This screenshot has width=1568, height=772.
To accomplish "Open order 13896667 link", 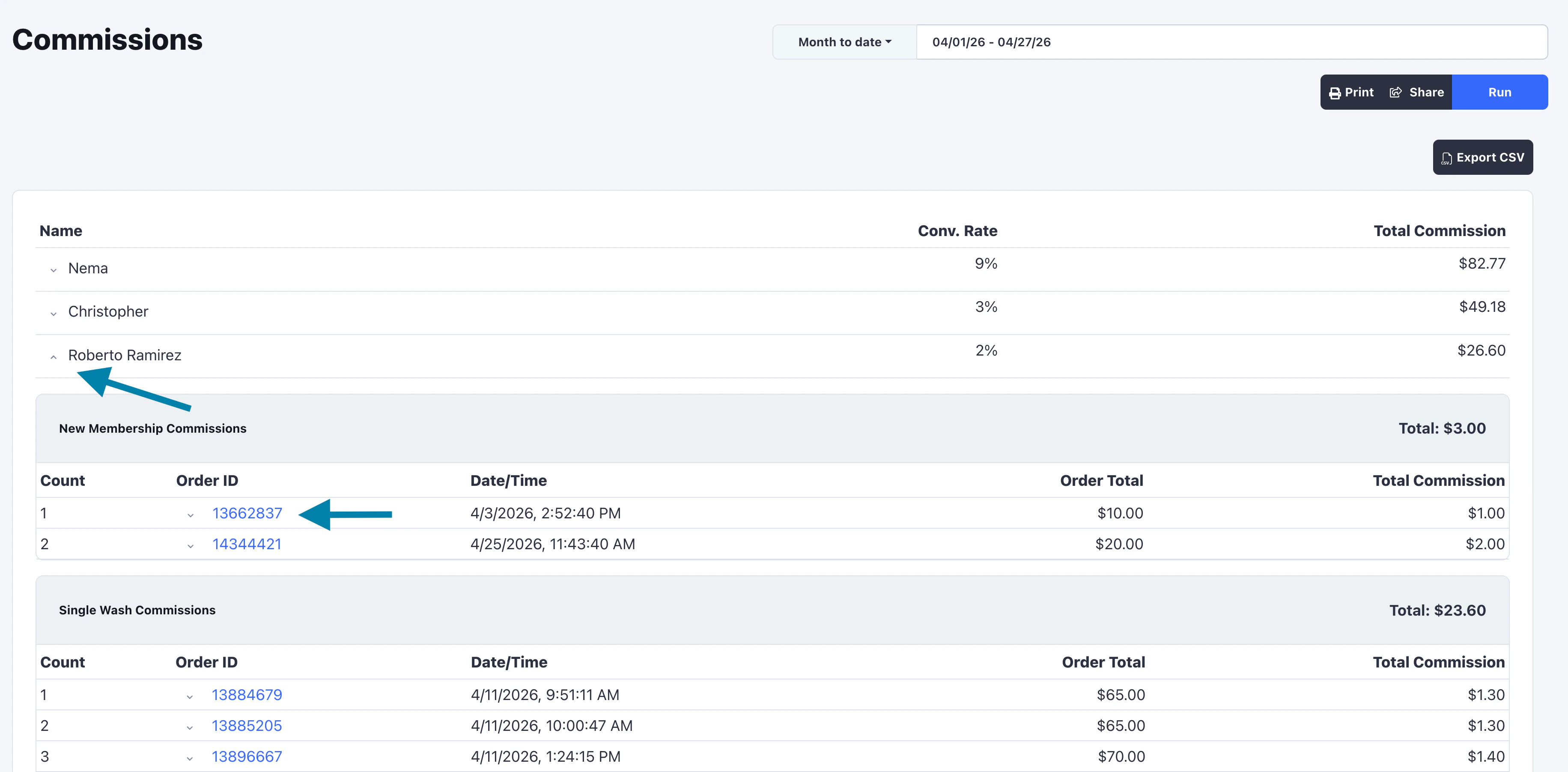I will click(247, 756).
